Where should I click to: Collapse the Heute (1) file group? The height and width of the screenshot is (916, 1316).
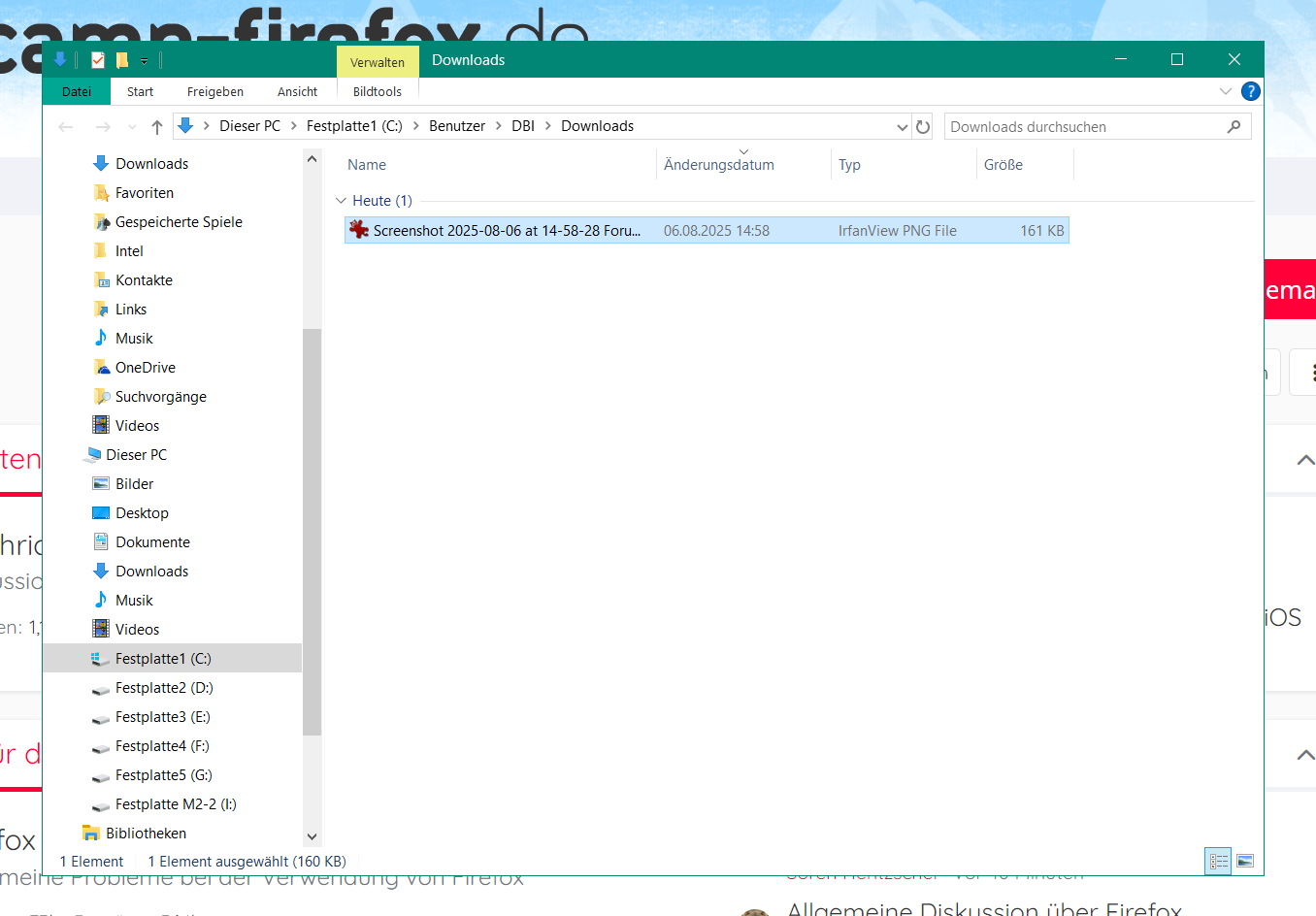click(341, 201)
